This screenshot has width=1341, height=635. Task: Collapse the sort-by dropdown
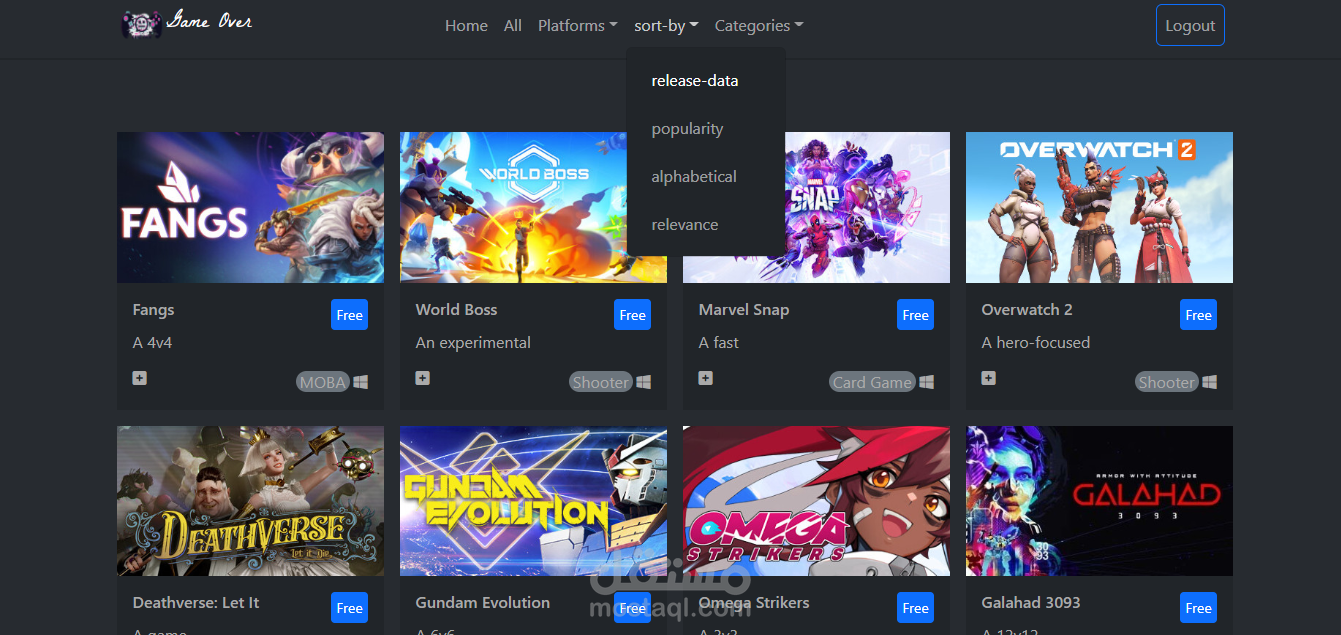pyautogui.click(x=666, y=26)
